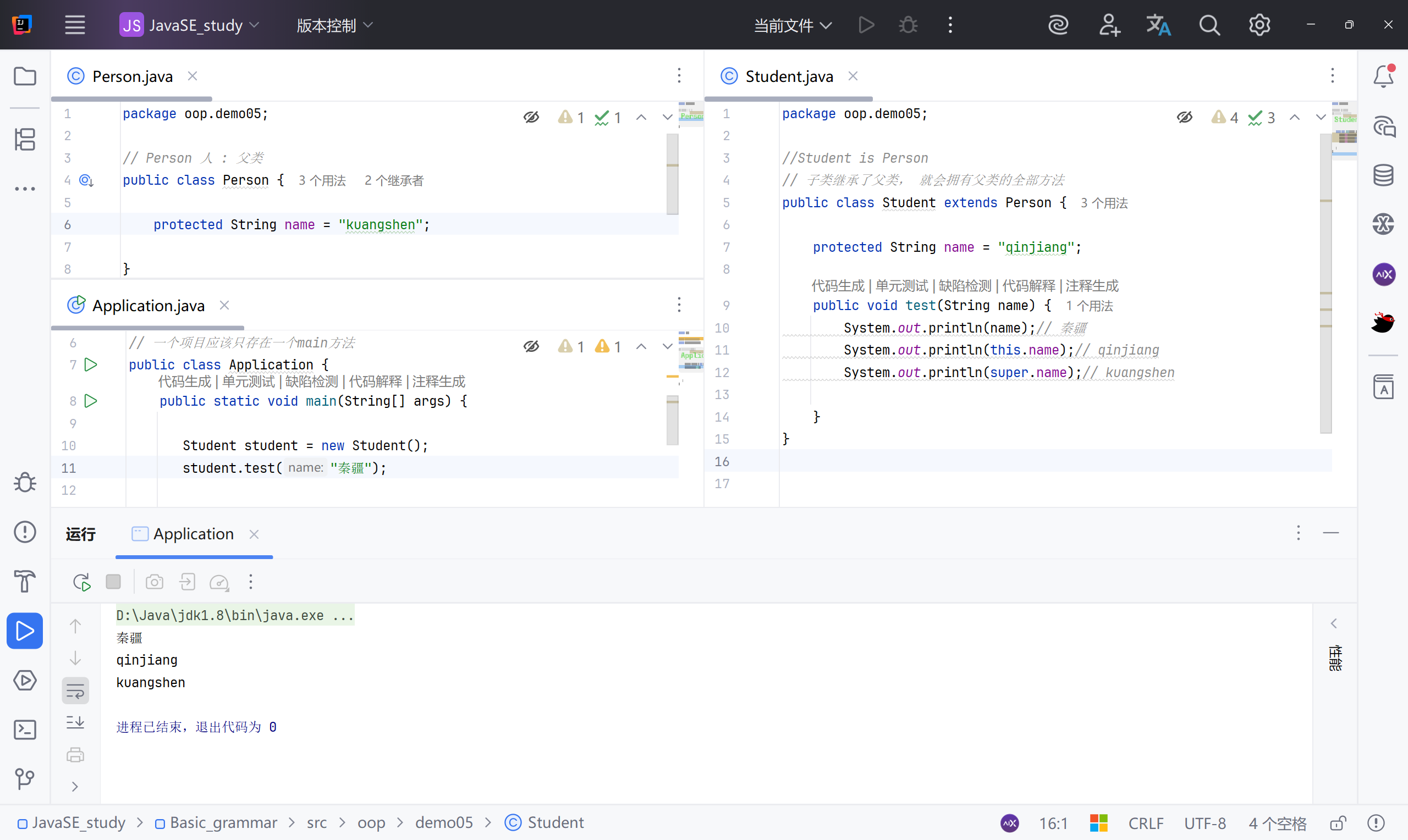The image size is (1408, 840).
Task: Click the demo05 breadcrumb in status bar
Action: tap(444, 822)
